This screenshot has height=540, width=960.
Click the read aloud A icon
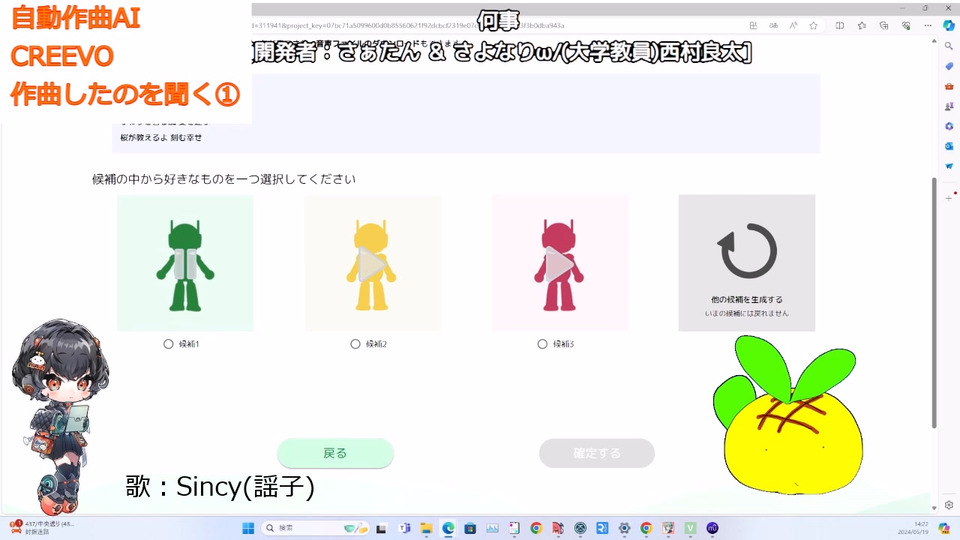pos(793,26)
